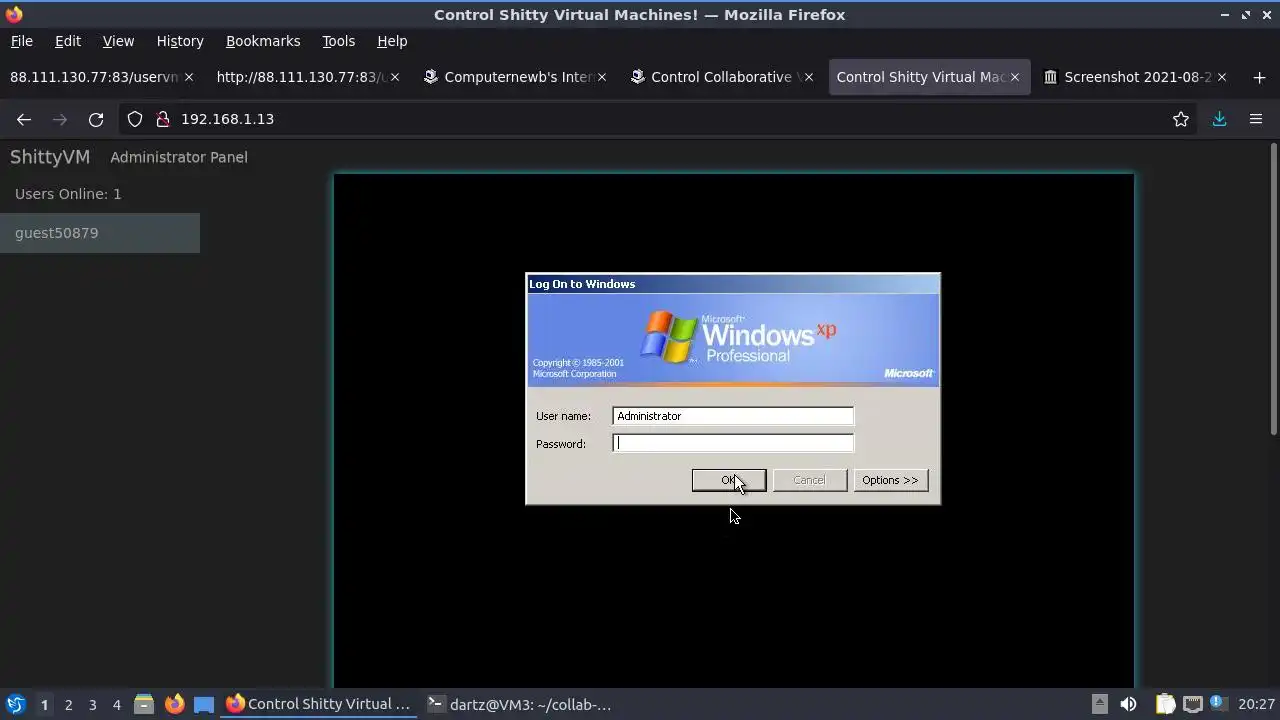
Task: Click the OK button in logon dialog
Action: click(x=729, y=480)
